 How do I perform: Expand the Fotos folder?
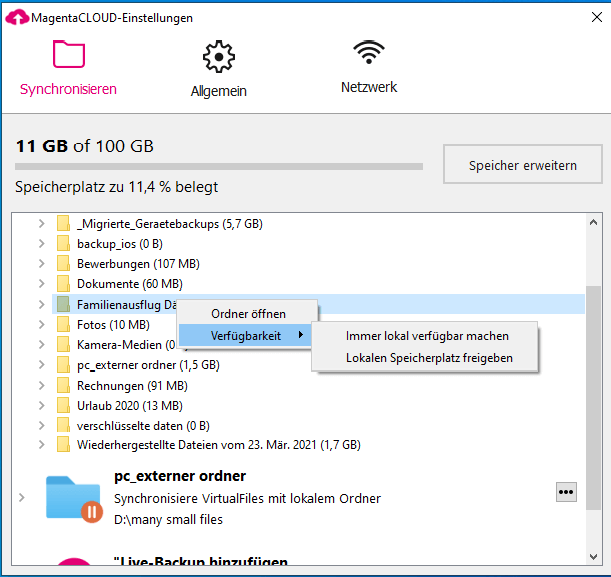click(42, 324)
